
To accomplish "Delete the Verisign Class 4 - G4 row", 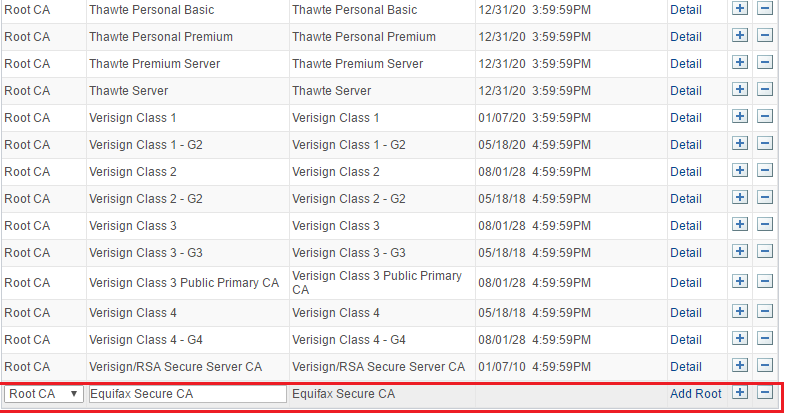I will (765, 338).
